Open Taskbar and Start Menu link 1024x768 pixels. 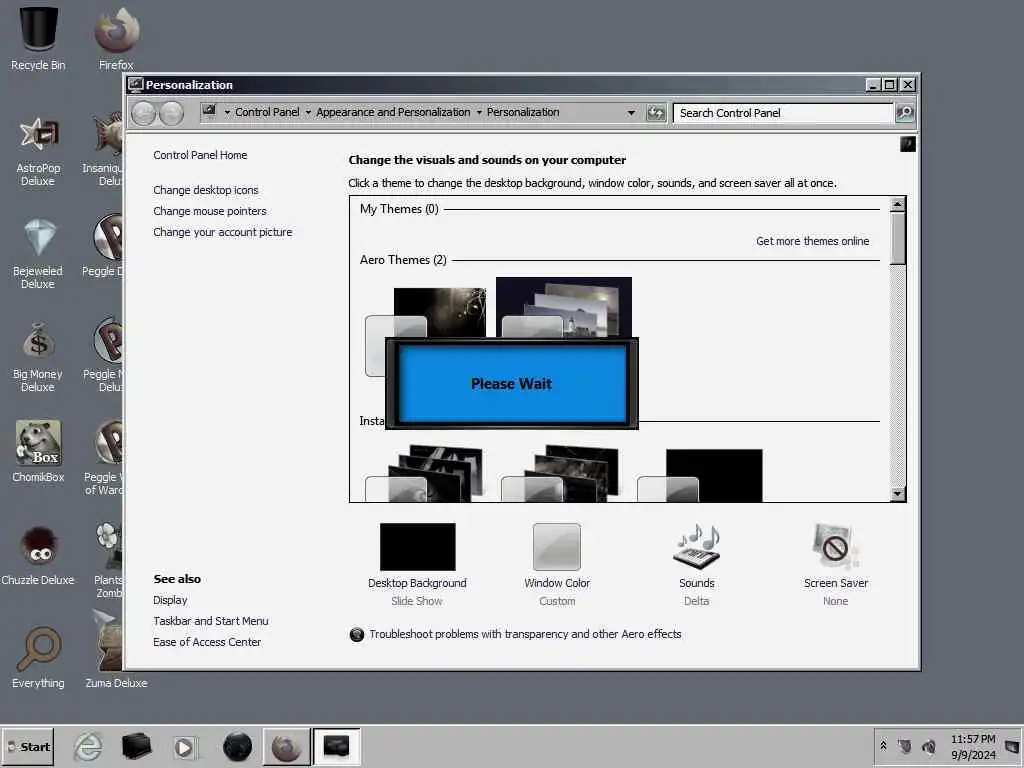point(210,621)
